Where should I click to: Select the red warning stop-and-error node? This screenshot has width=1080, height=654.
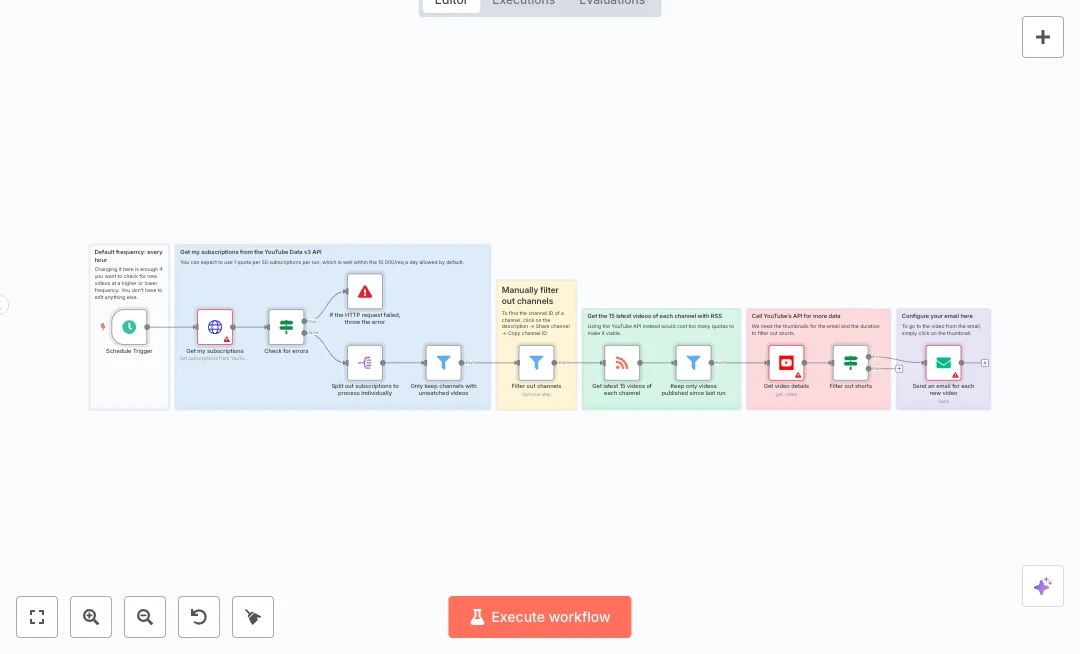pos(365,291)
